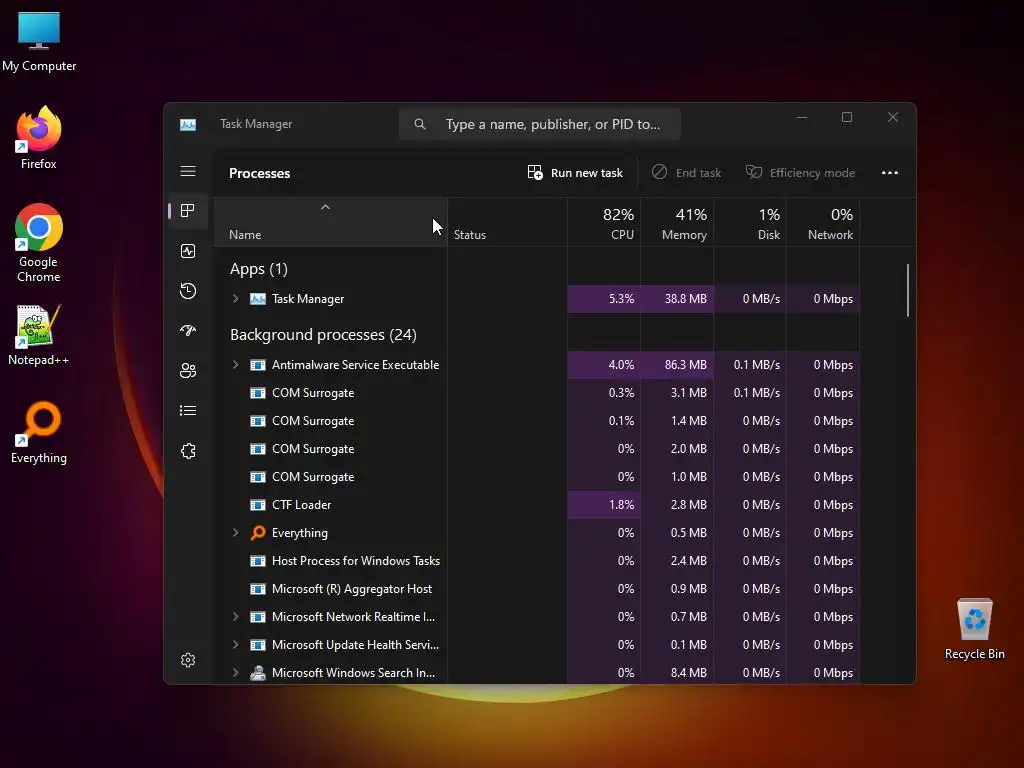Click Run new task button

pos(575,173)
